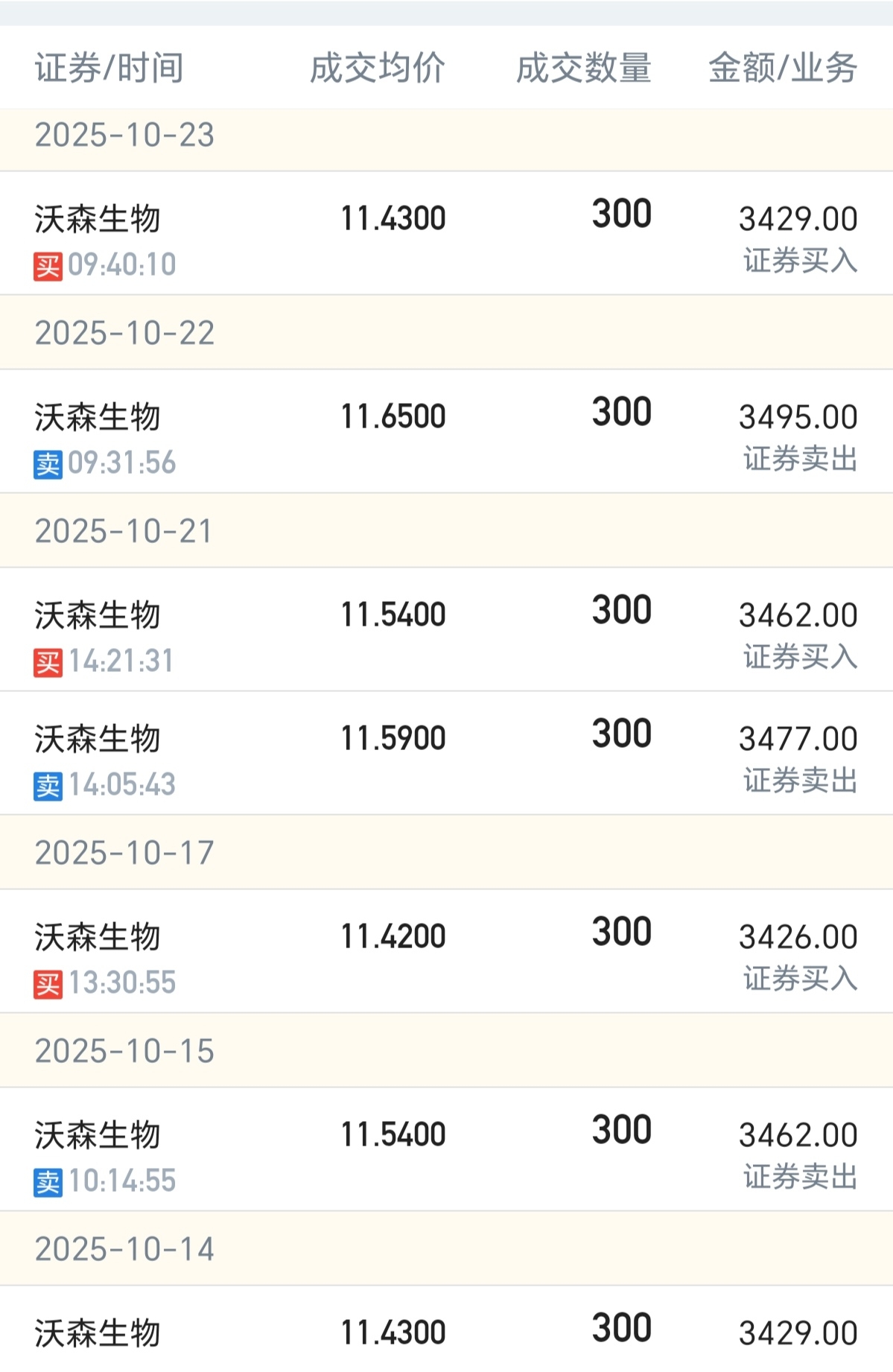Image resolution: width=893 pixels, height=1372 pixels.
Task: Tap the blue sell badge at 09:31:56
Action: 48,464
